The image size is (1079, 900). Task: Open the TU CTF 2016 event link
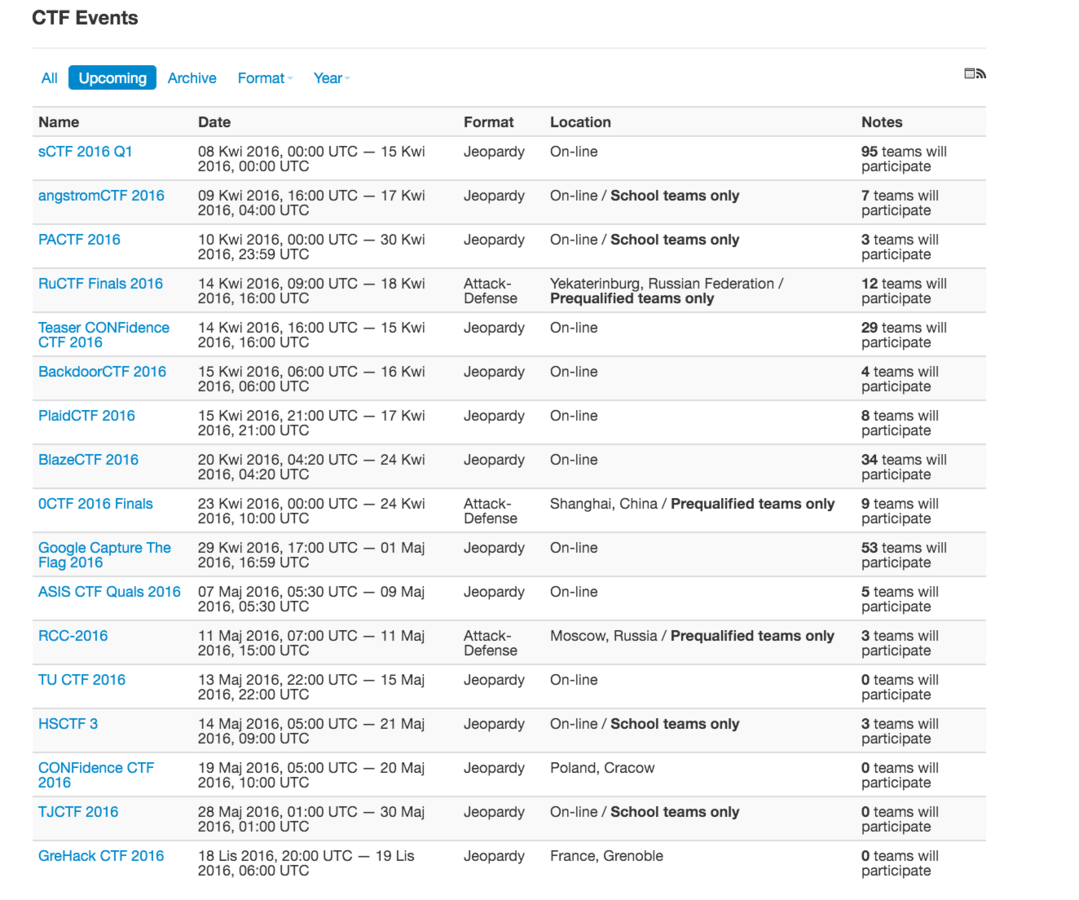click(x=82, y=680)
